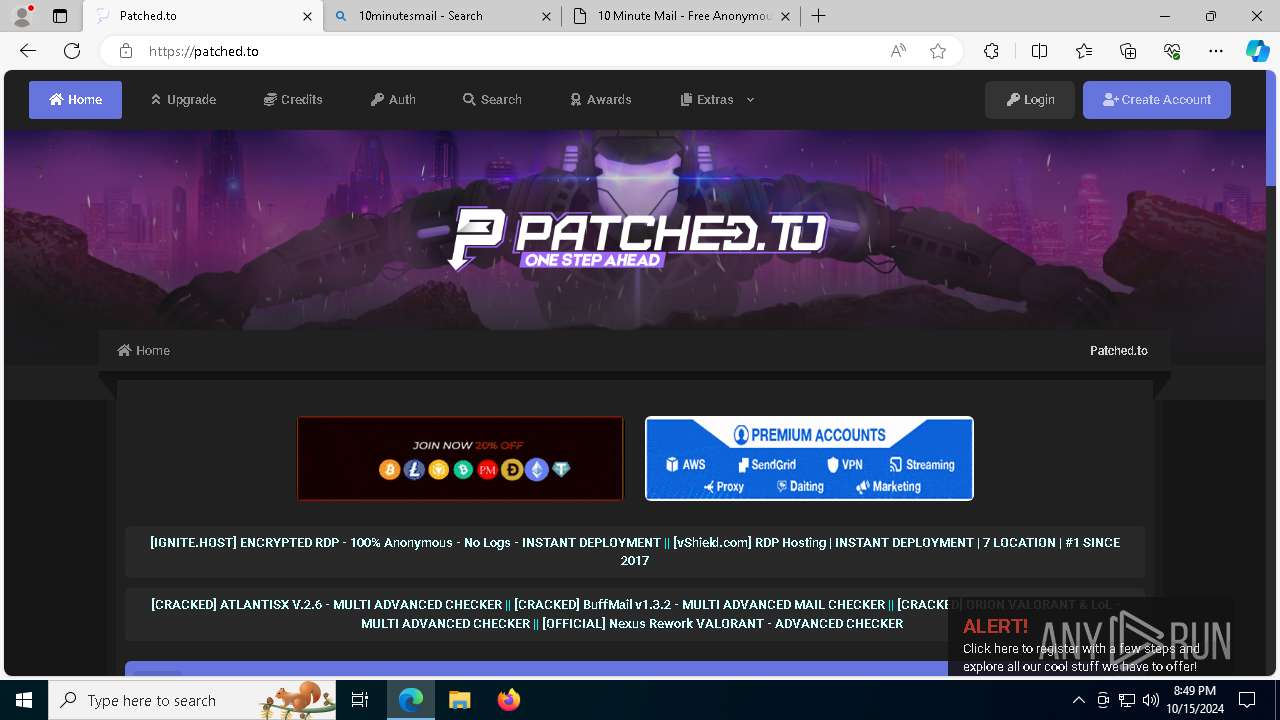Open browser Extensions puzzle icon
Screen dimensions: 1280x720
click(x=991, y=51)
